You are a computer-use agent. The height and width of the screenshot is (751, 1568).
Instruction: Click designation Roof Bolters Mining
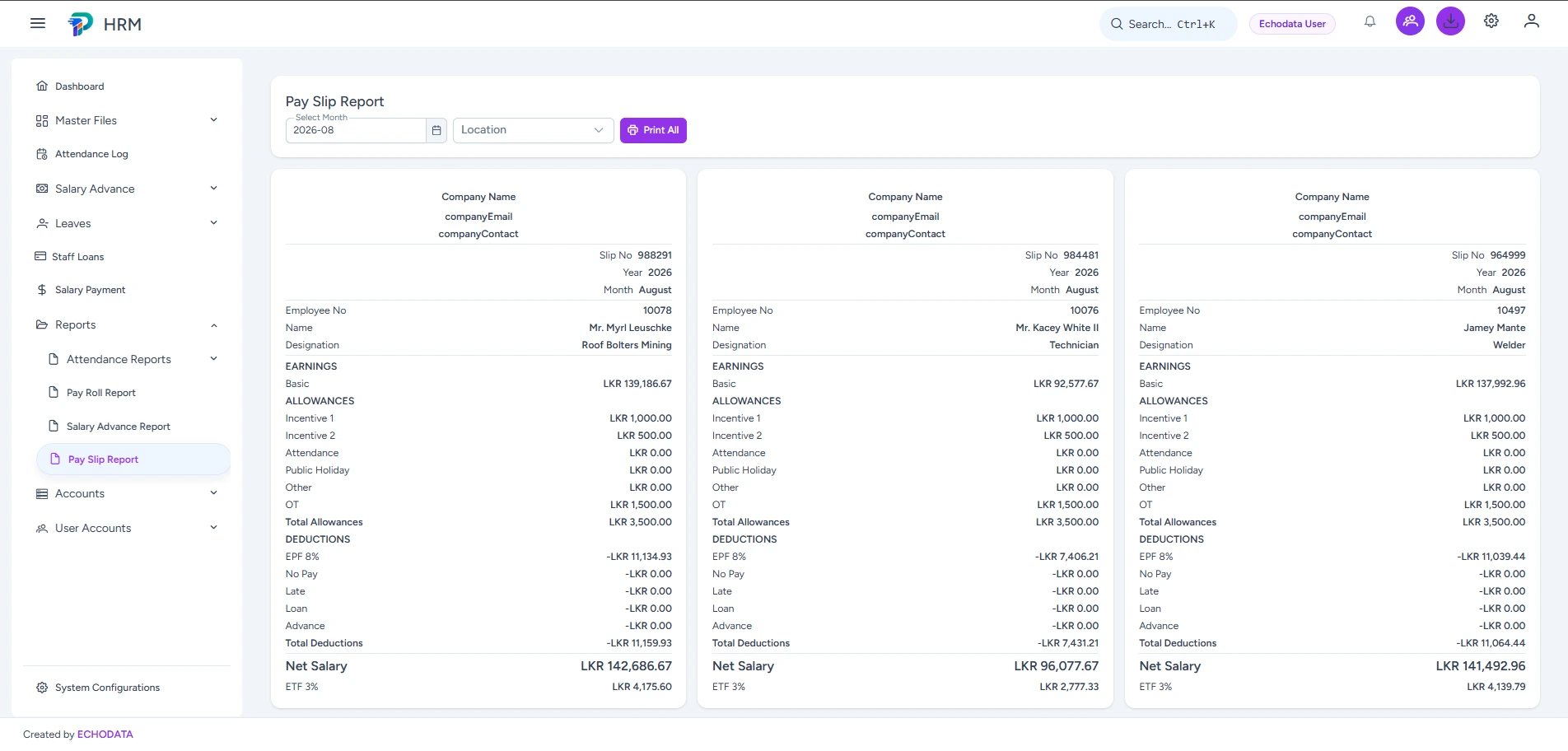click(x=627, y=345)
